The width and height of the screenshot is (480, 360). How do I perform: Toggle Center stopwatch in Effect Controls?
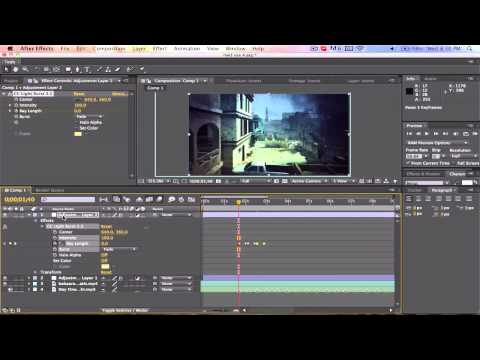16,100
